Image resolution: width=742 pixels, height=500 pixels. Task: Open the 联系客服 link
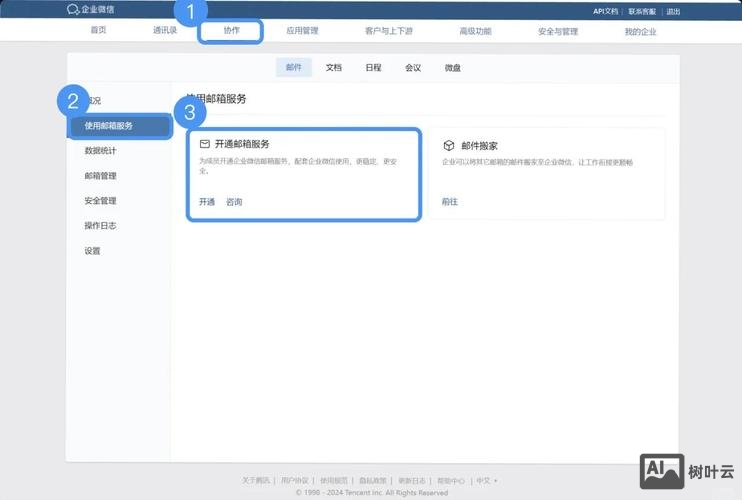pos(642,11)
